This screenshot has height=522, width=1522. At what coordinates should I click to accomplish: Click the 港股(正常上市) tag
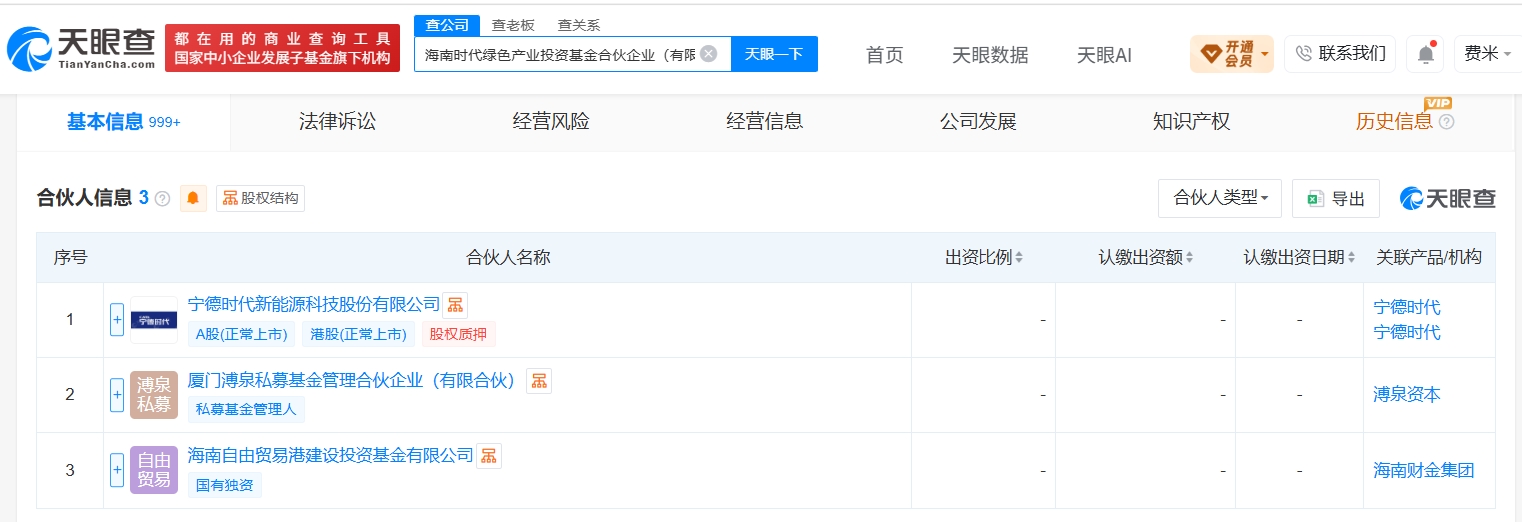click(358, 334)
